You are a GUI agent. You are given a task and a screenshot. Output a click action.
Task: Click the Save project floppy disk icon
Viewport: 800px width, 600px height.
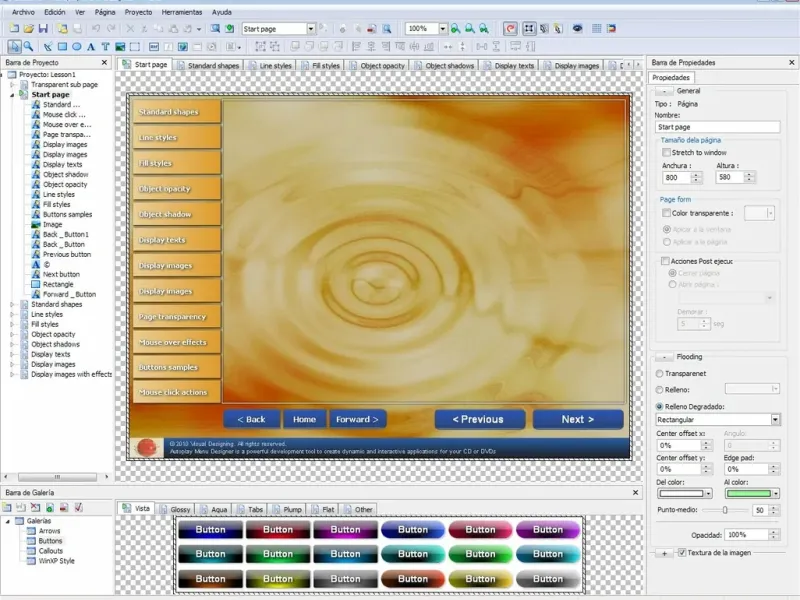(44, 29)
